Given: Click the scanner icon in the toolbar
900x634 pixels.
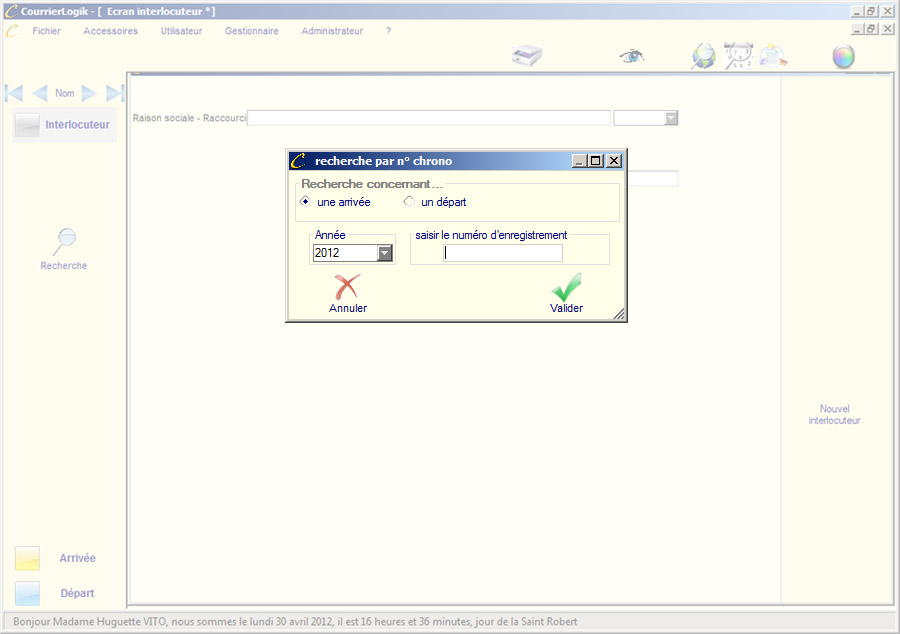Looking at the screenshot, I should (x=526, y=56).
